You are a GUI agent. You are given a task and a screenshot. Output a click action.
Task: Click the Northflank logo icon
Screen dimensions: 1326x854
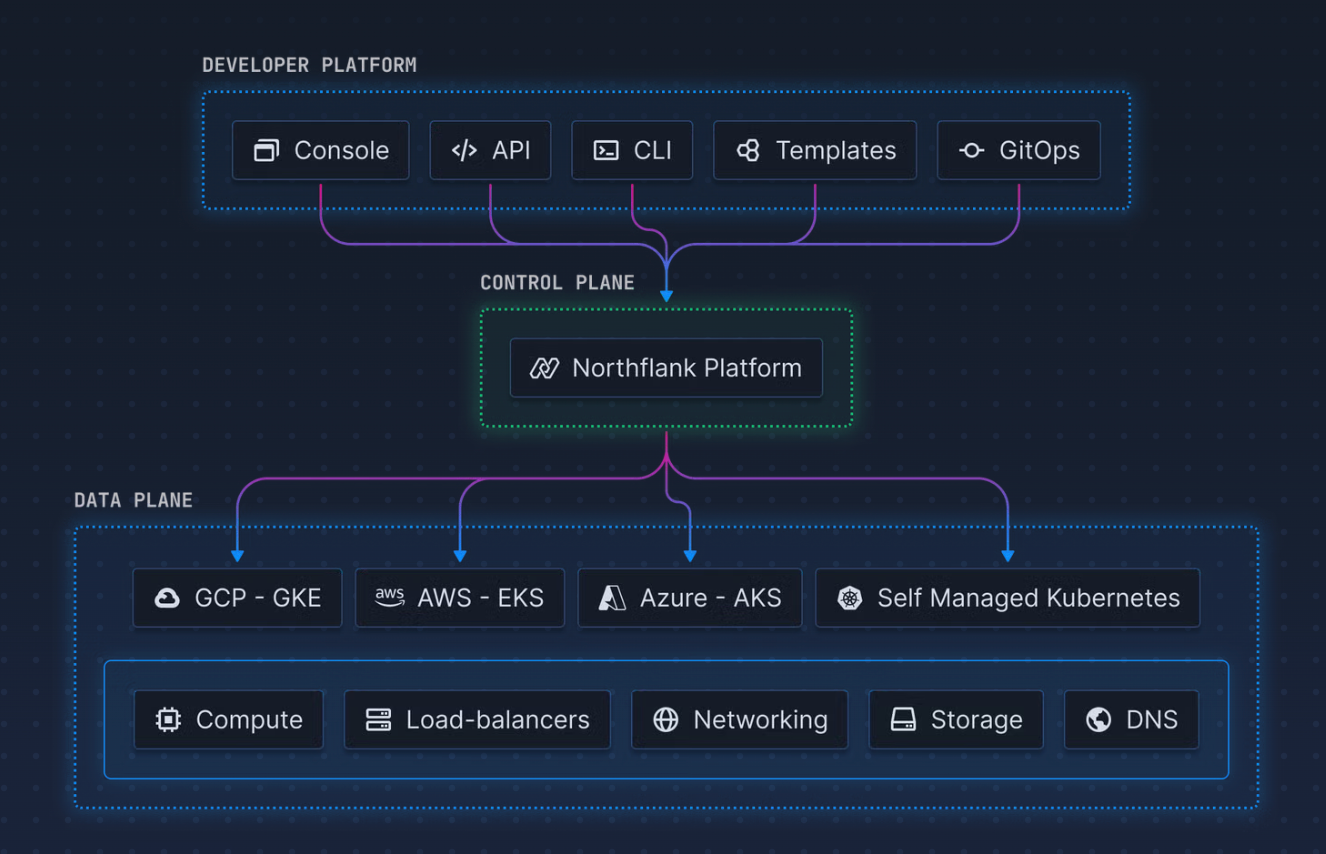(x=544, y=368)
